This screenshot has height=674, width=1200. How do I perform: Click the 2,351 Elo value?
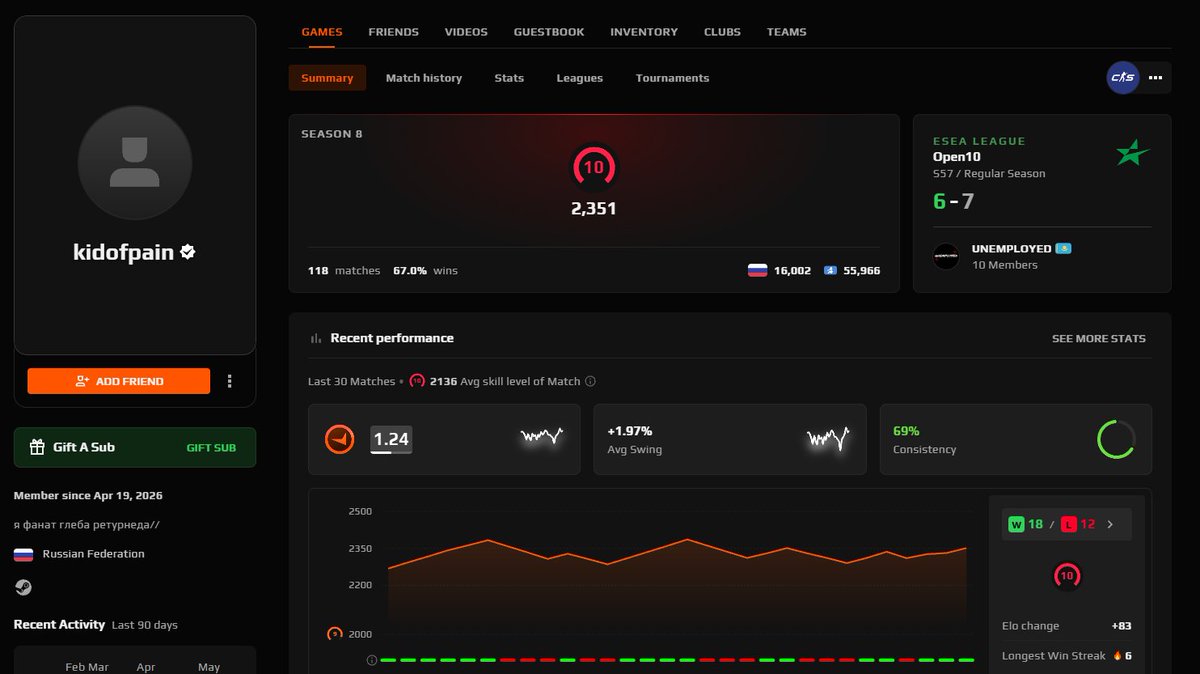[594, 209]
